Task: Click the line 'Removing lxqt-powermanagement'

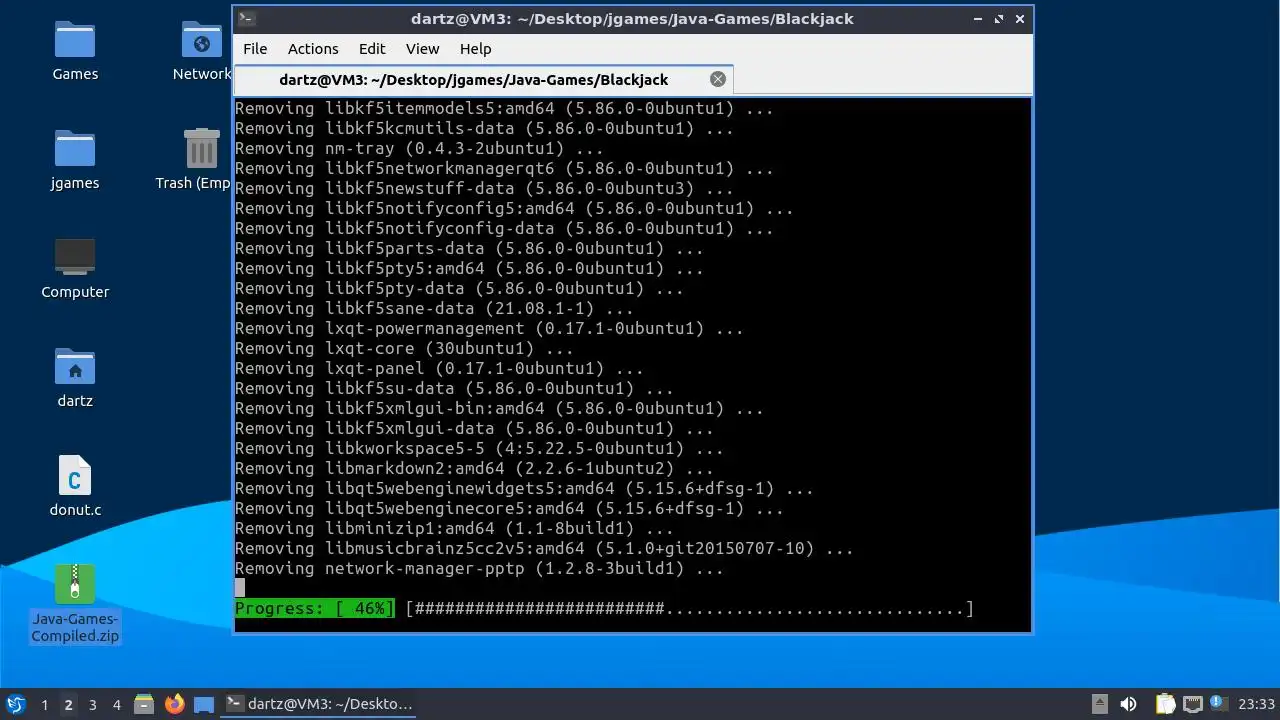Action: (x=489, y=328)
